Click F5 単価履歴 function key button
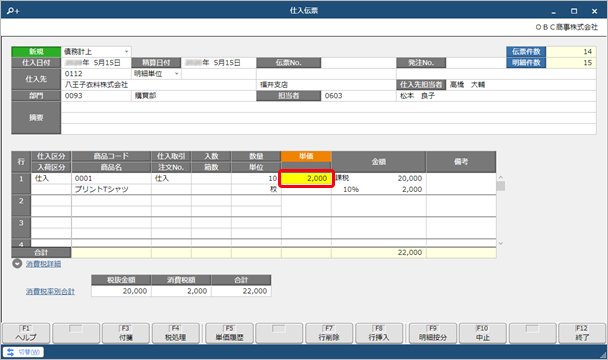The width and height of the screenshot is (608, 360). (229, 333)
